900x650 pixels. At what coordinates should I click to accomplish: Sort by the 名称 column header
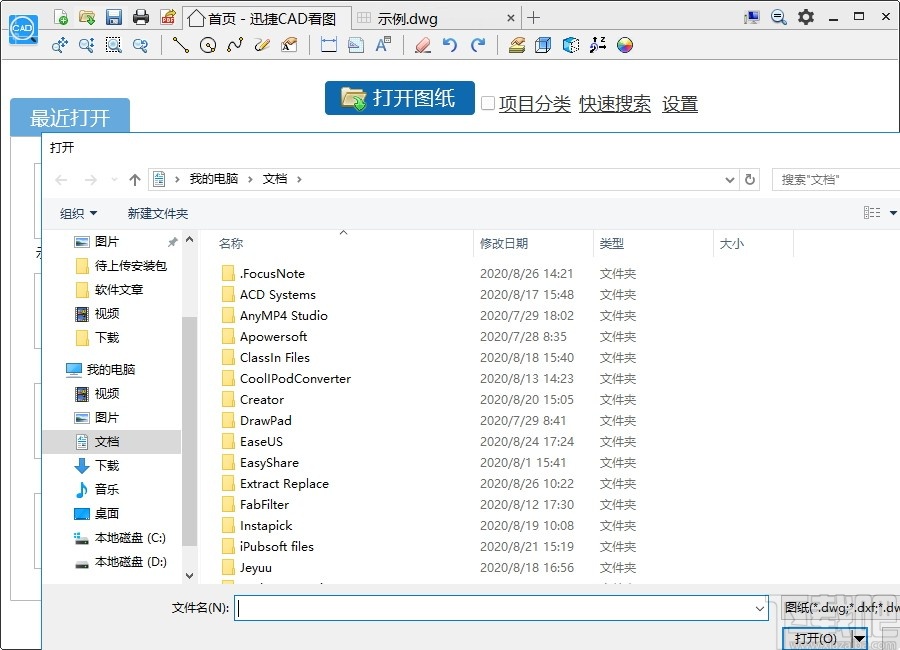(231, 243)
